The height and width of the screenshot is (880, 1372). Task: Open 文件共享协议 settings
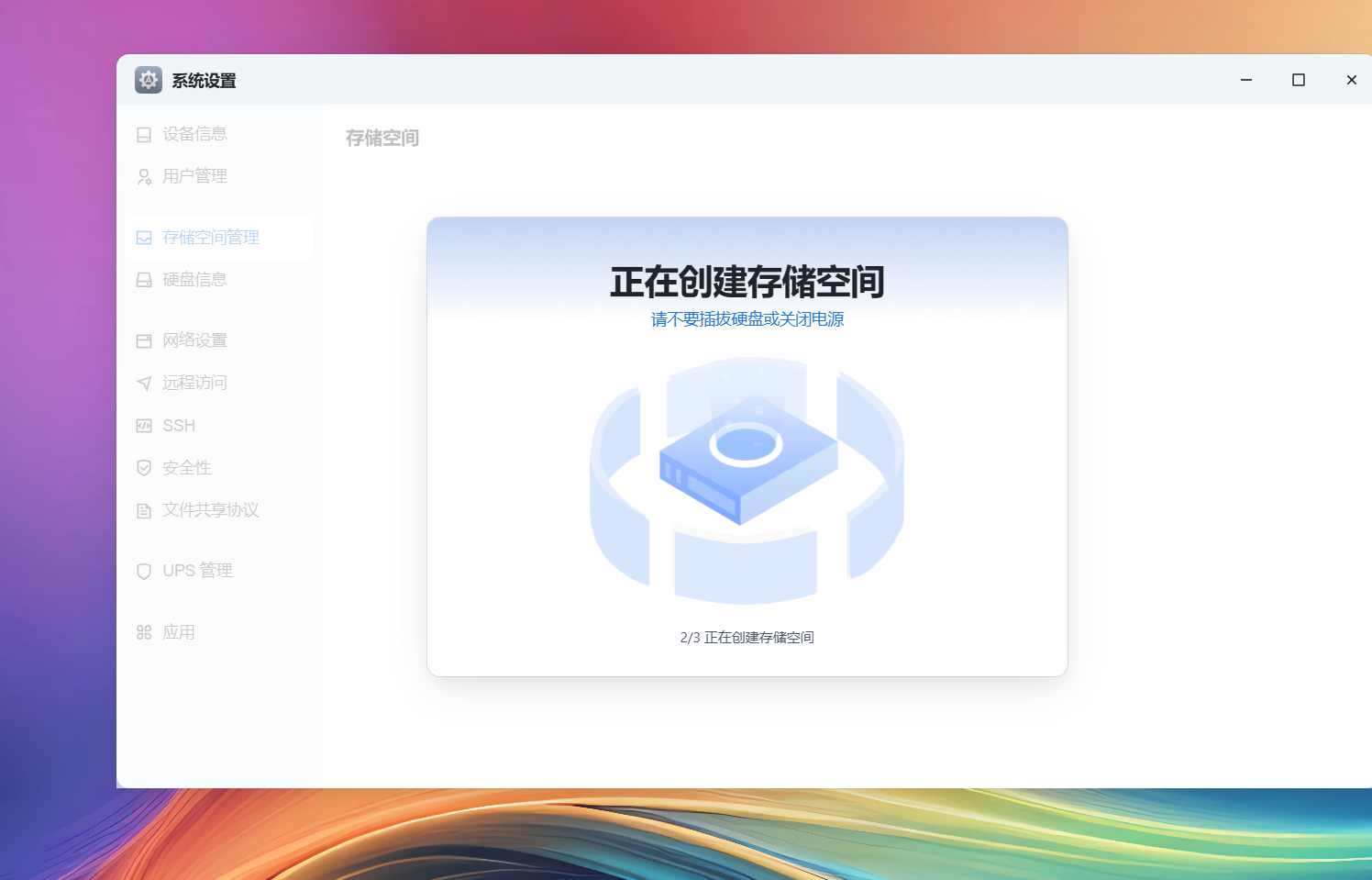pyautogui.click(x=220, y=510)
